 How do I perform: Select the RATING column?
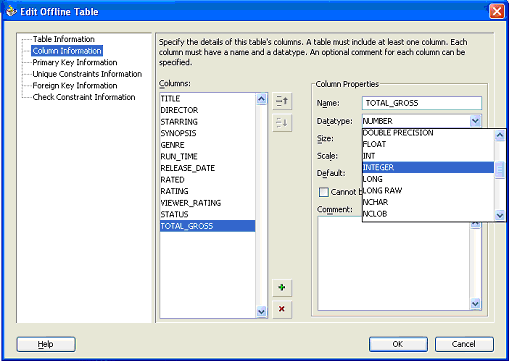point(208,191)
